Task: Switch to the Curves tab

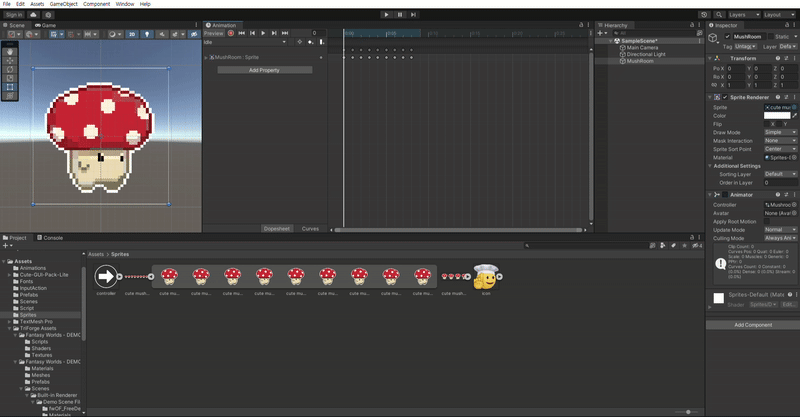Action: point(310,229)
